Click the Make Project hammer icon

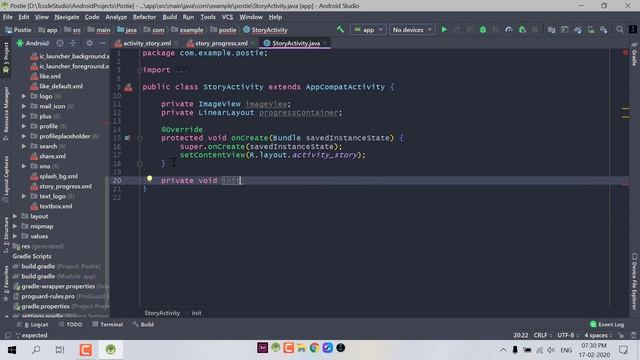340,29
